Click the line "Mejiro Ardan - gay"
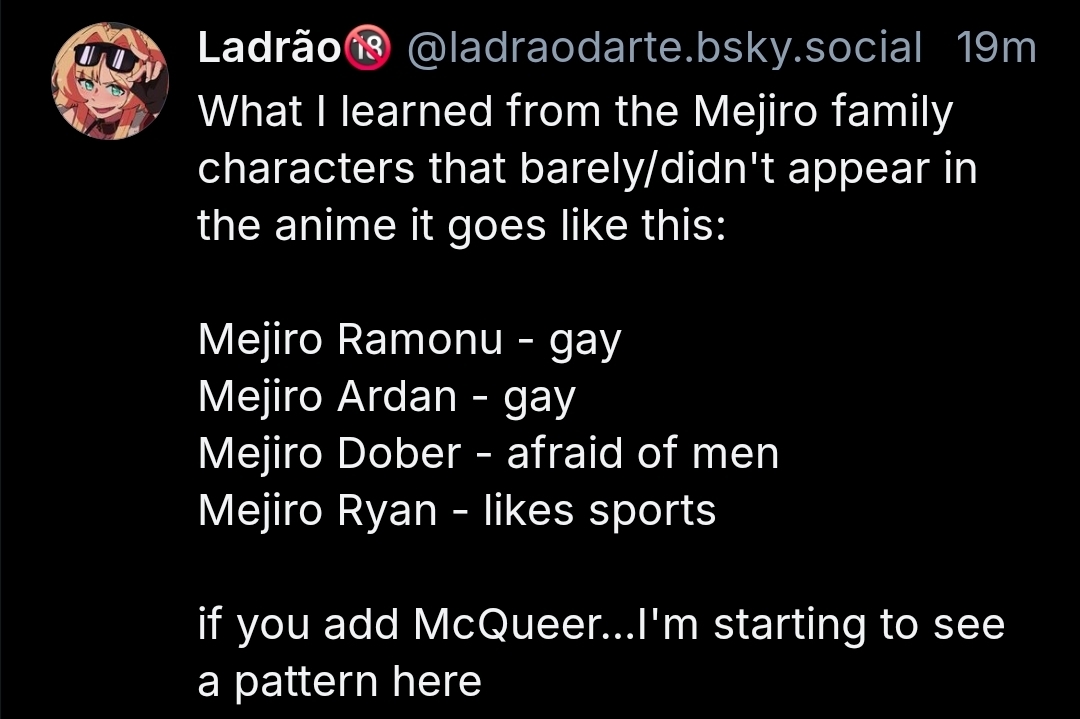Image resolution: width=1080 pixels, height=719 pixels. tap(386, 397)
